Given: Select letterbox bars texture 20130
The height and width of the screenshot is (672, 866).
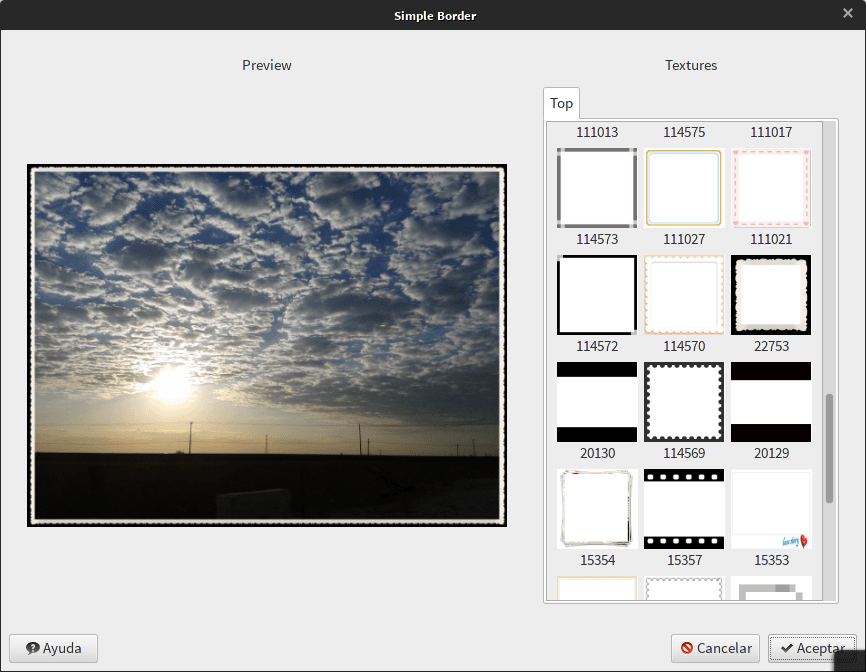Looking at the screenshot, I should (597, 402).
